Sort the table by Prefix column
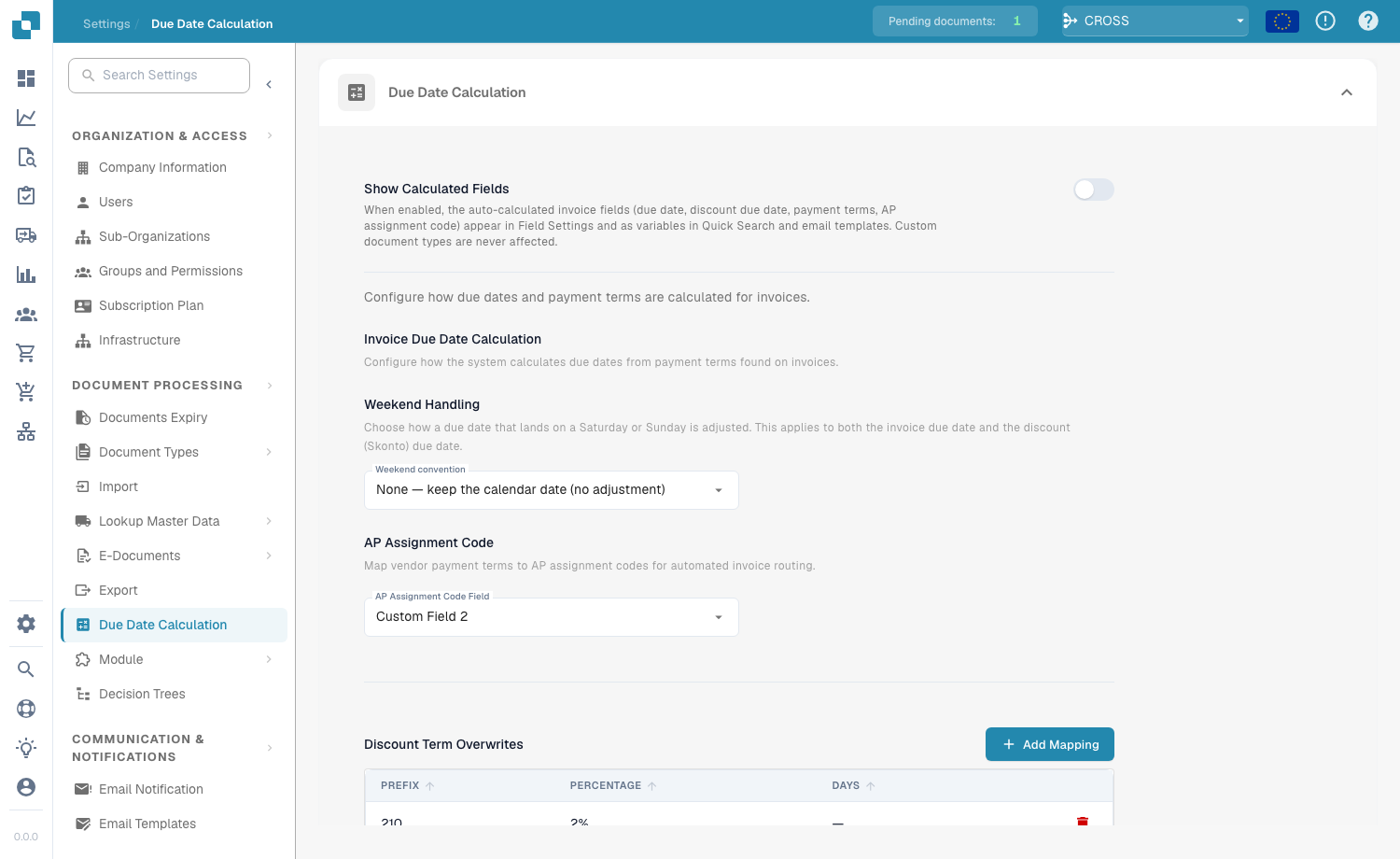The image size is (1400, 859). (x=408, y=786)
